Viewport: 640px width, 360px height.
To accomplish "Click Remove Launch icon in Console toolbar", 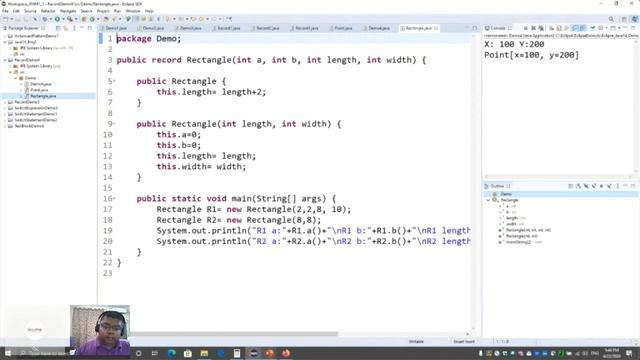I will pos(533,28).
